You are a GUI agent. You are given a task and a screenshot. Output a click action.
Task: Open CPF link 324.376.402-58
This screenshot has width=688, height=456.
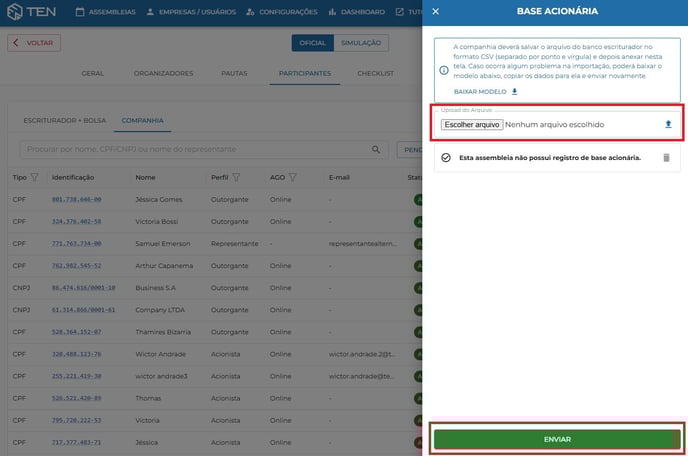[x=76, y=222]
